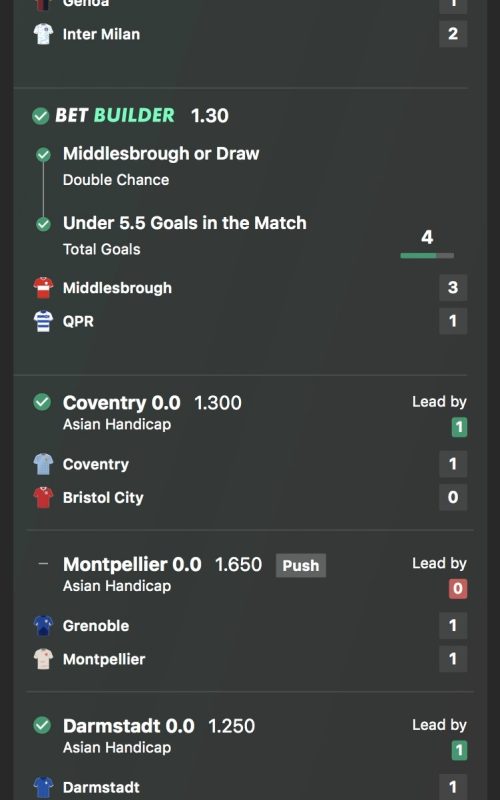This screenshot has width=500, height=800.
Task: Click the Darmstadt blue jersey icon
Action: click(43, 787)
